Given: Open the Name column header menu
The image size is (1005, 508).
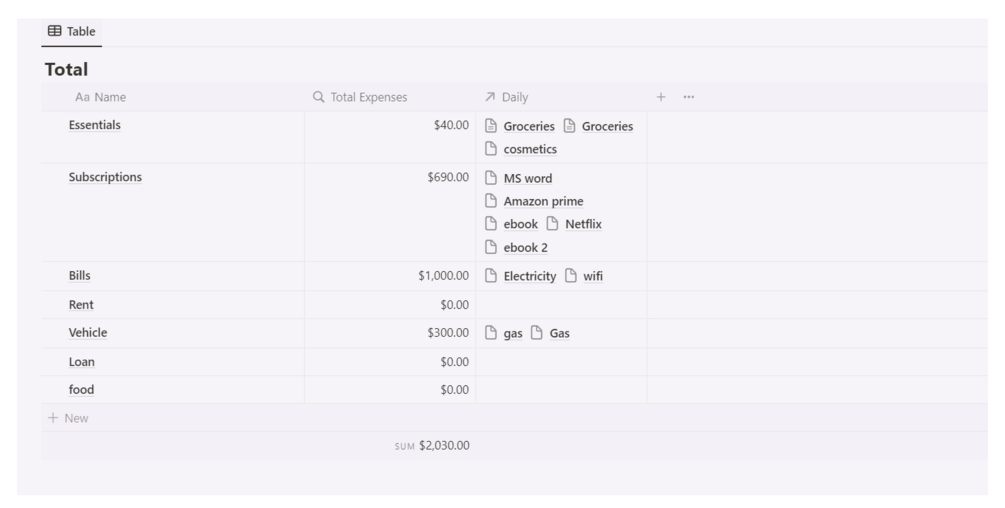Looking at the screenshot, I should click(100, 97).
